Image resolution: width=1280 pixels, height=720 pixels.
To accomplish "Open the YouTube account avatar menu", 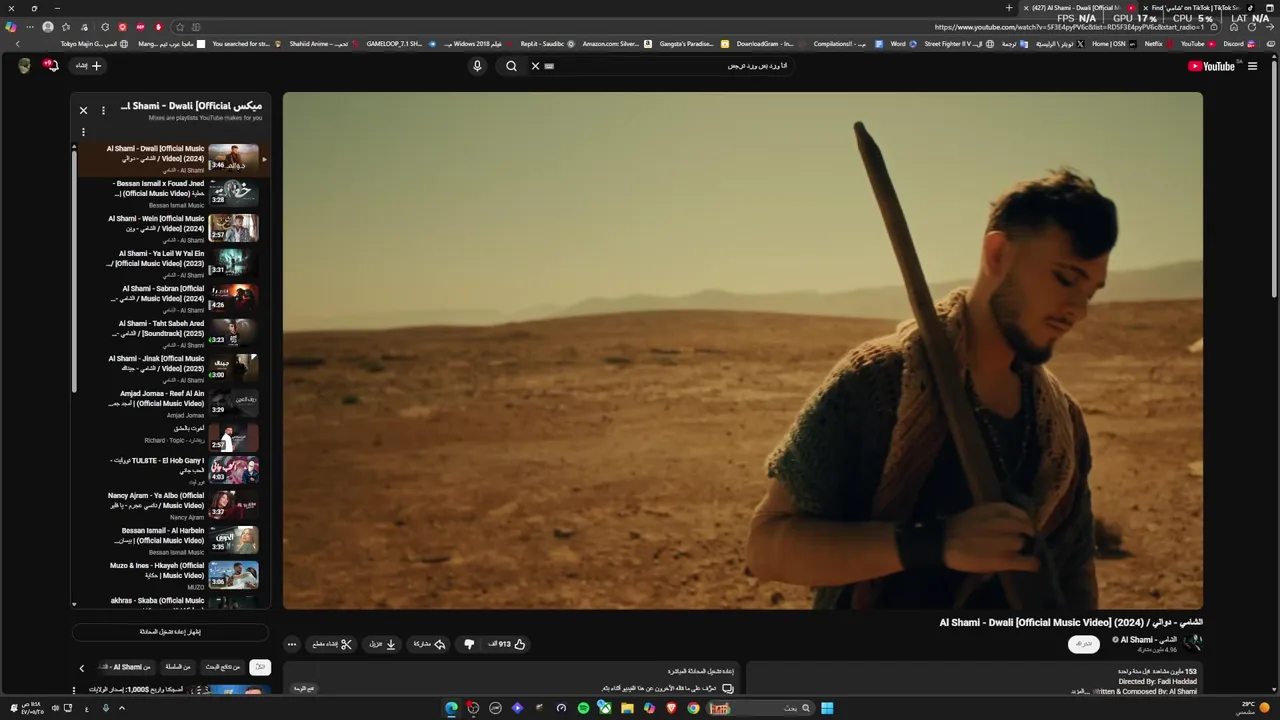I will click(x=24, y=65).
